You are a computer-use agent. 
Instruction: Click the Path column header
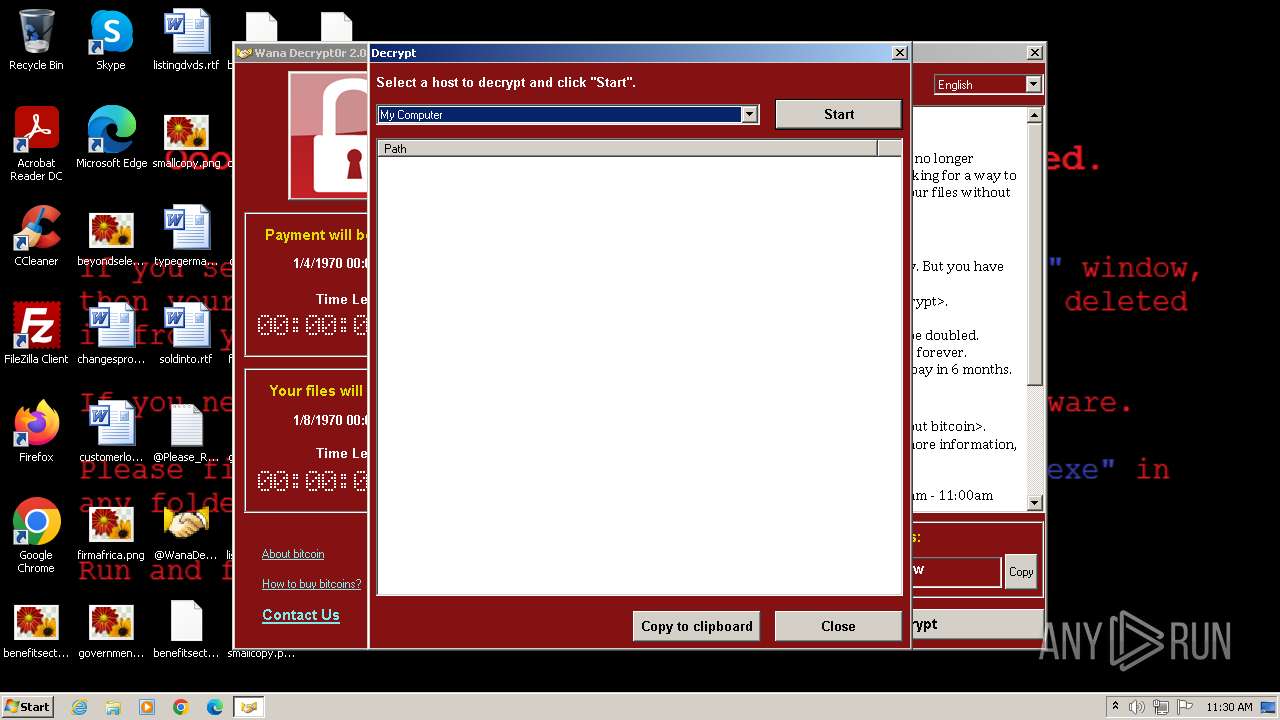point(627,148)
